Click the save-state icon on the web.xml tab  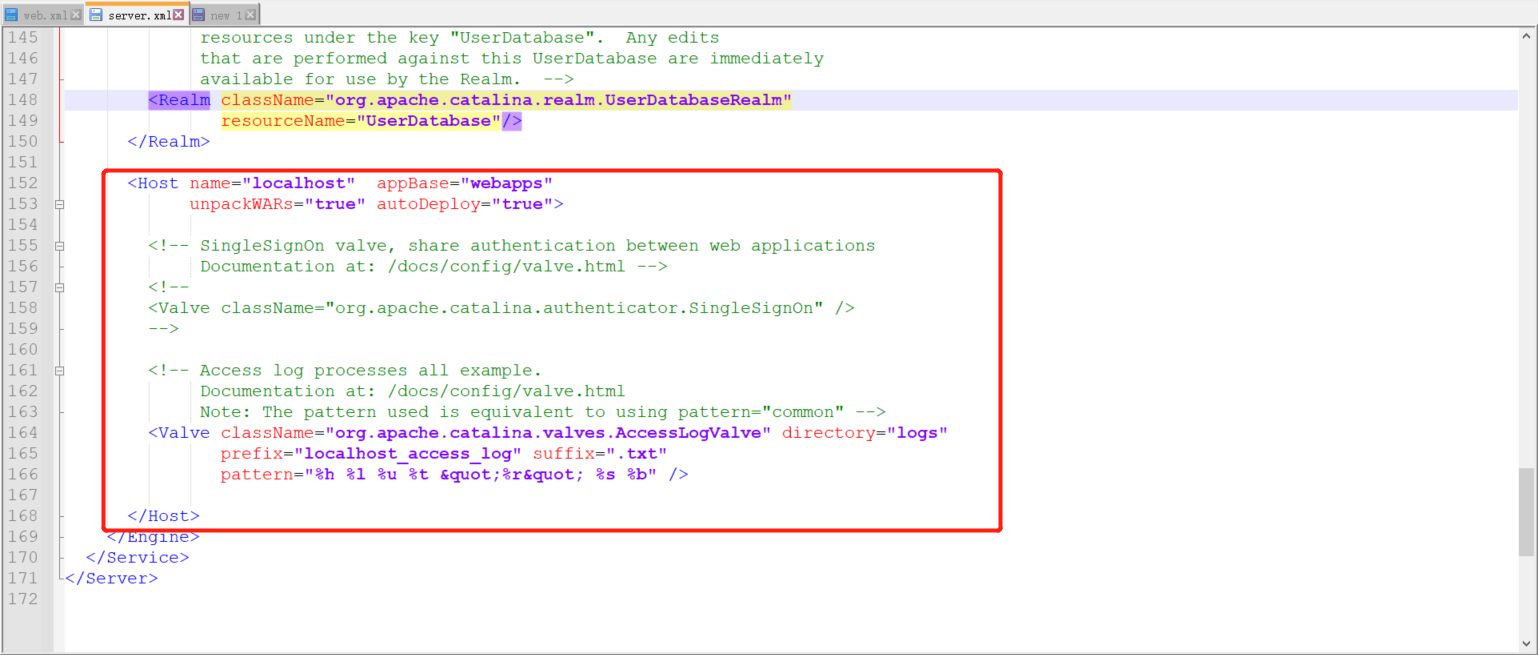point(11,15)
